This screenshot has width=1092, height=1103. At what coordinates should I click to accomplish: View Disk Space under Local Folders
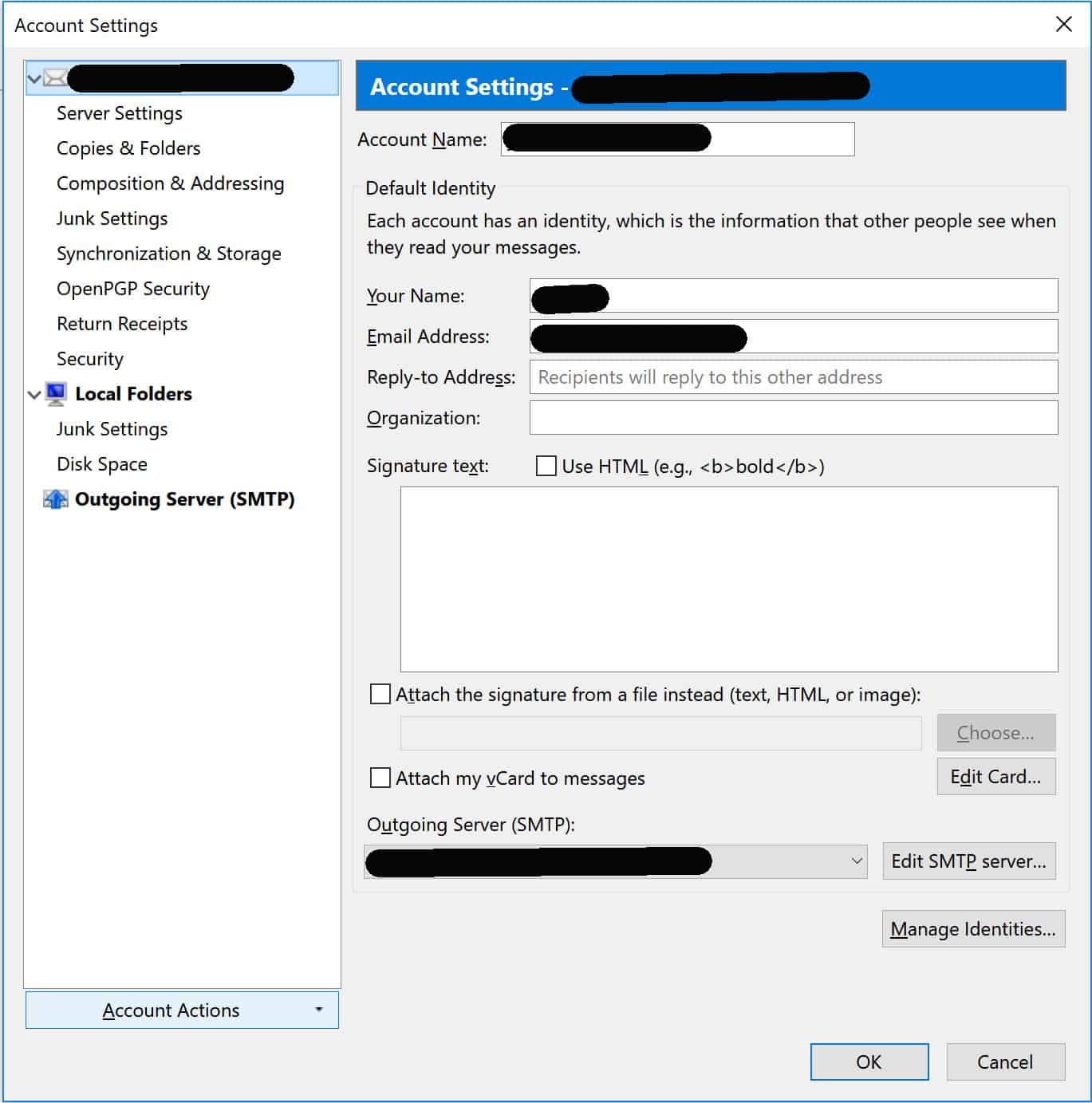coord(101,463)
